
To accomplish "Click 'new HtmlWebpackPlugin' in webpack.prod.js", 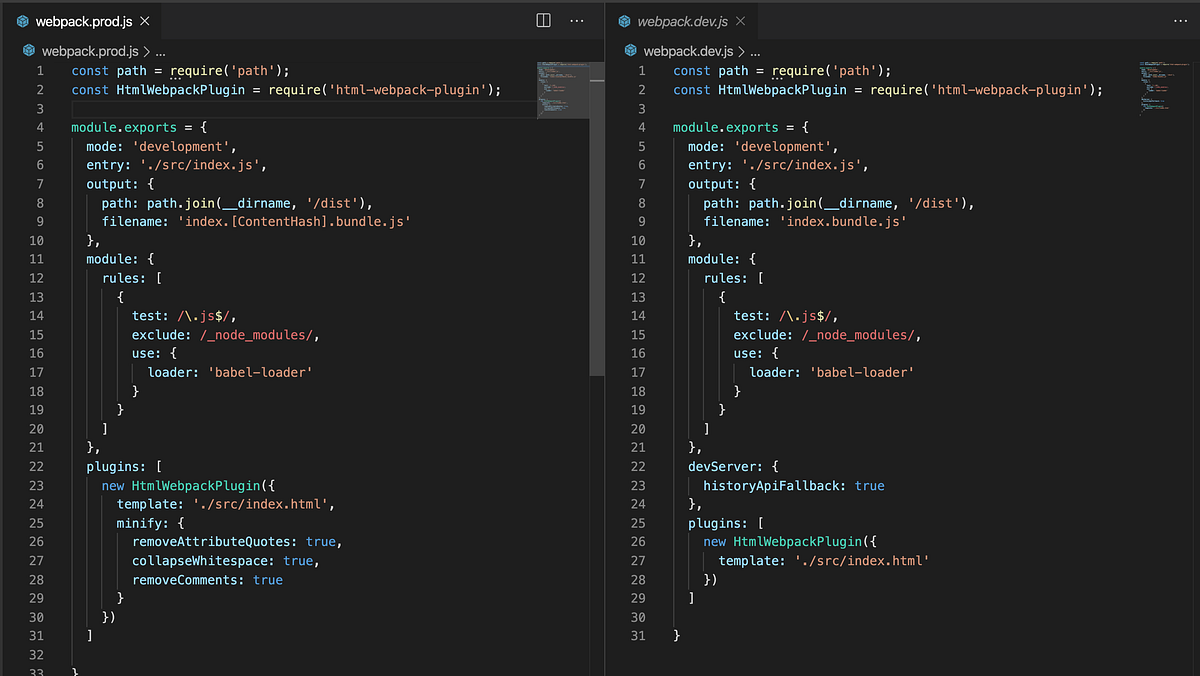I will (181, 485).
